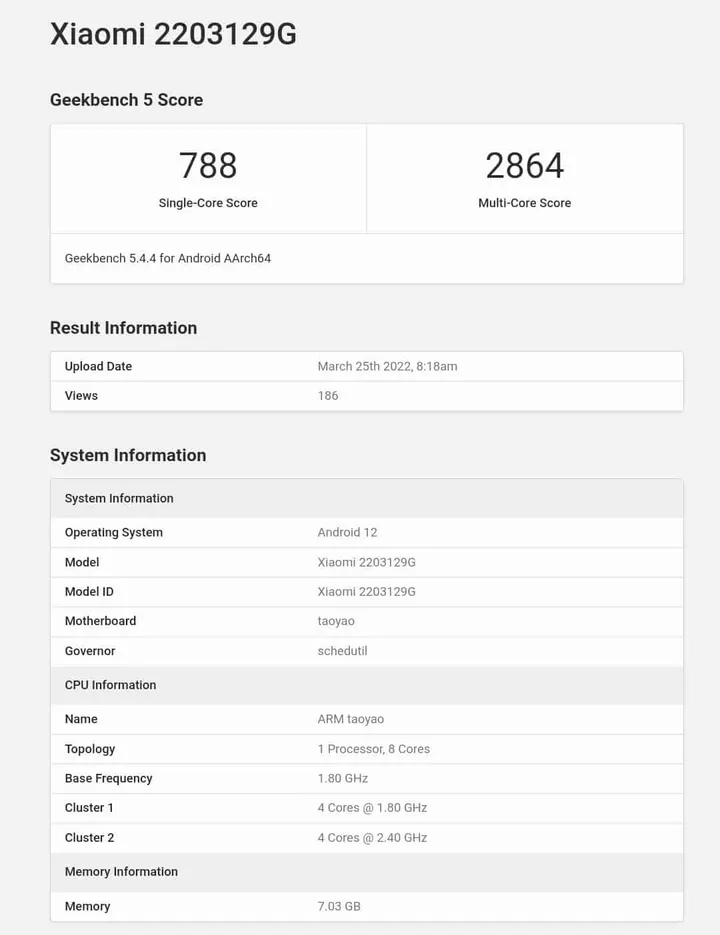Click the Geekbench 5 Score heading

pos(126,100)
